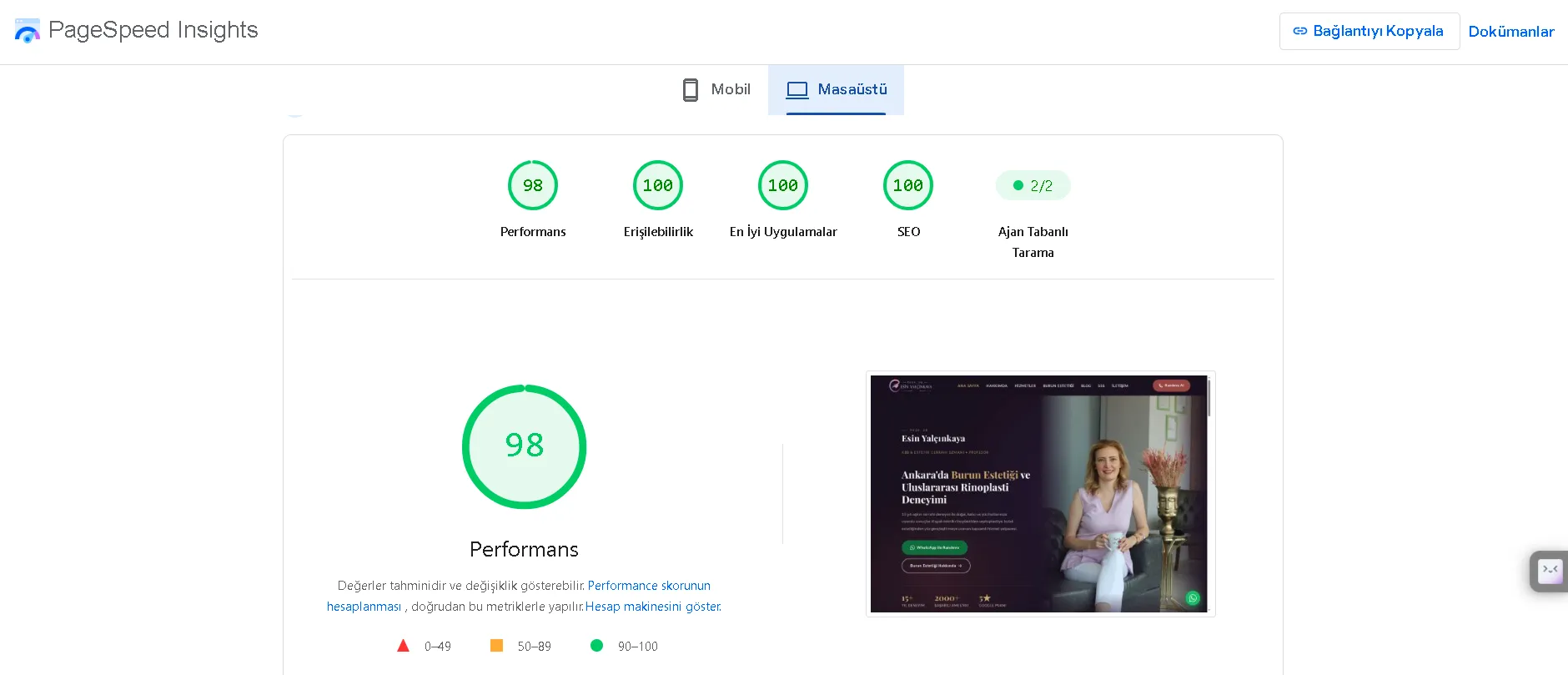Open the PageSpeed Insights title link

pyautogui.click(x=153, y=30)
